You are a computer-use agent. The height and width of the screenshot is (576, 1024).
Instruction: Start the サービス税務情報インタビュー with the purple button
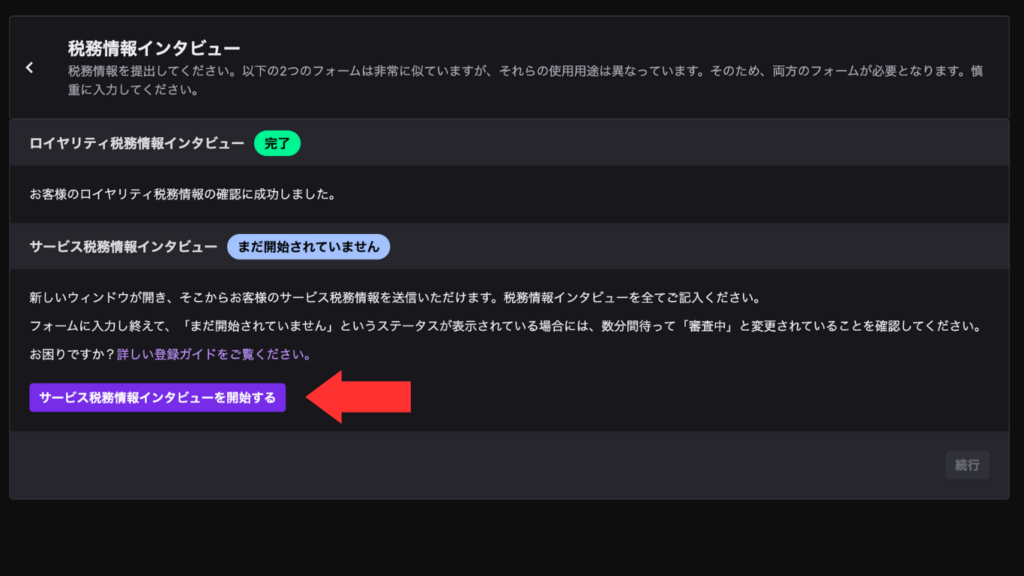coord(157,398)
